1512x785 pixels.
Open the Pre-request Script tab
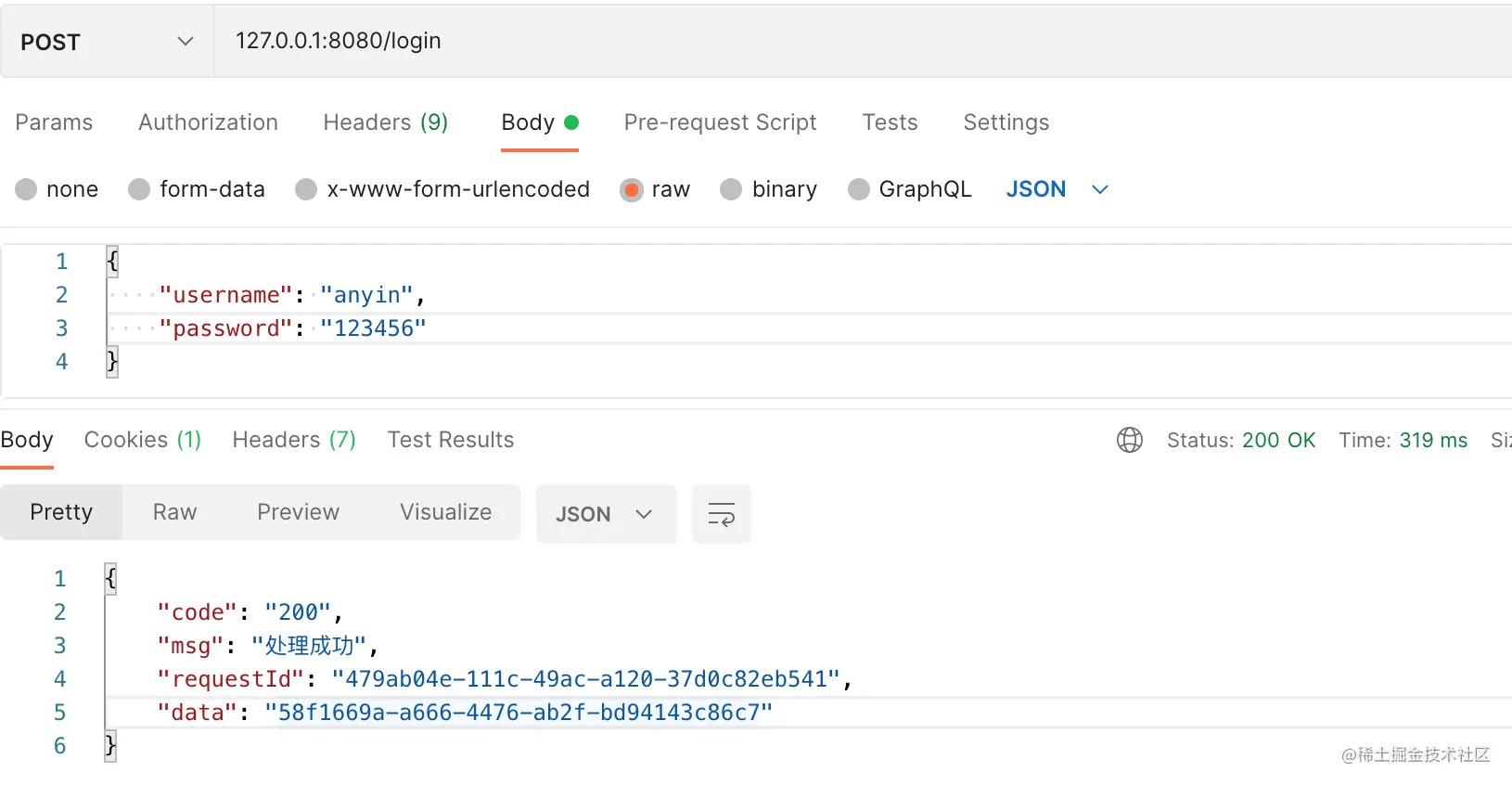720,122
